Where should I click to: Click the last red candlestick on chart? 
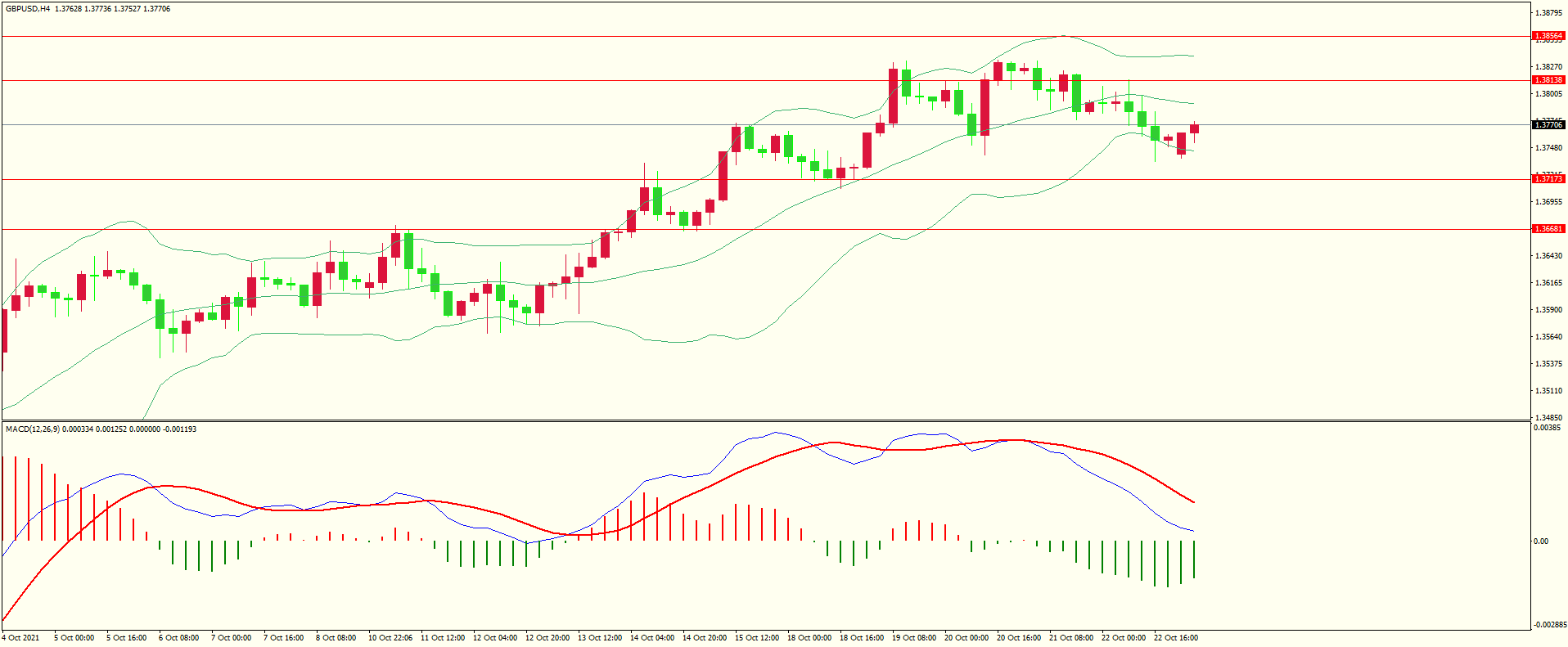pos(1195,128)
